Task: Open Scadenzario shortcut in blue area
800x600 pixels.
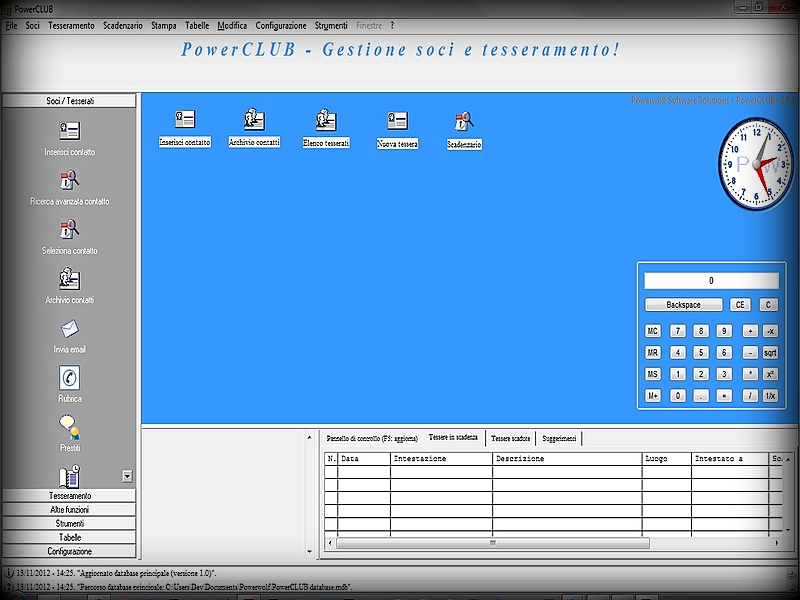Action: pos(464,131)
